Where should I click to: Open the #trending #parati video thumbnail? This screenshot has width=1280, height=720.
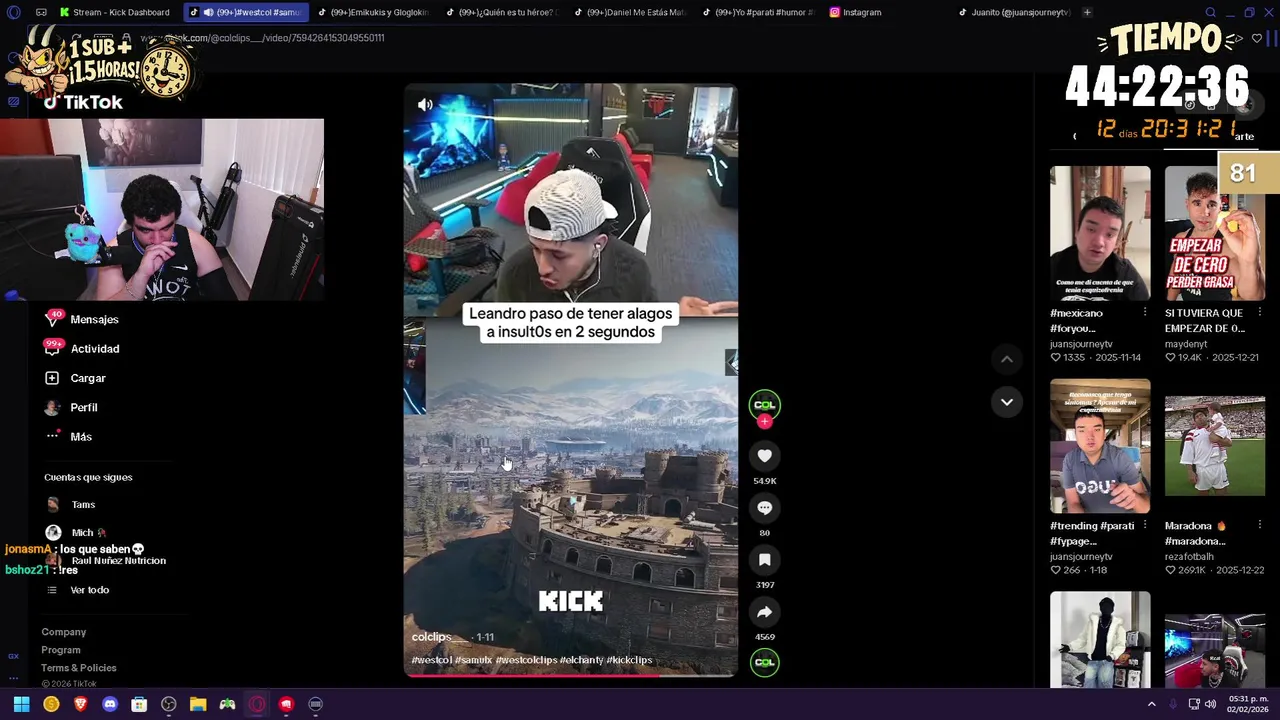(1100, 446)
